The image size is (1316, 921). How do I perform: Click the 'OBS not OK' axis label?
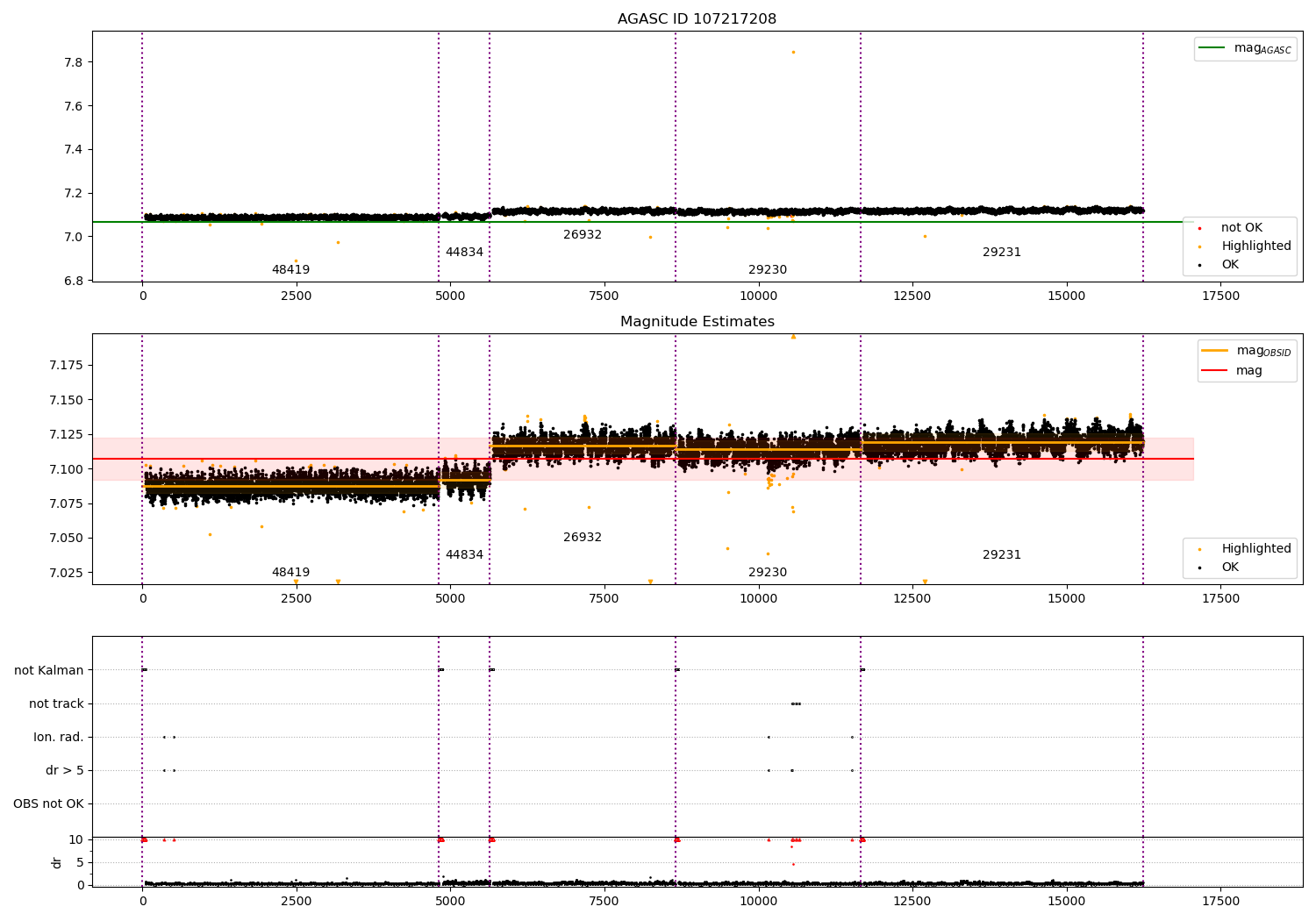pyautogui.click(x=48, y=804)
